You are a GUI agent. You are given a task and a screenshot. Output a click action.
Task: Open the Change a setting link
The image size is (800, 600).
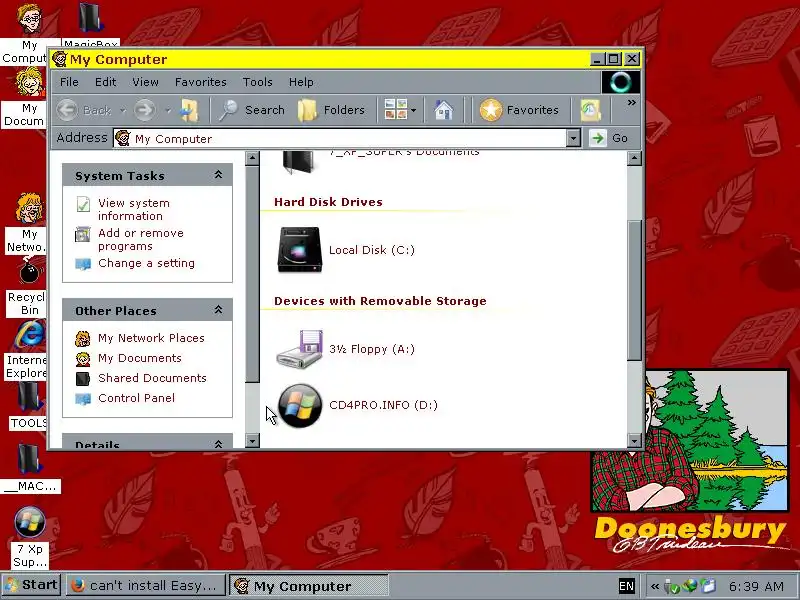(x=146, y=263)
